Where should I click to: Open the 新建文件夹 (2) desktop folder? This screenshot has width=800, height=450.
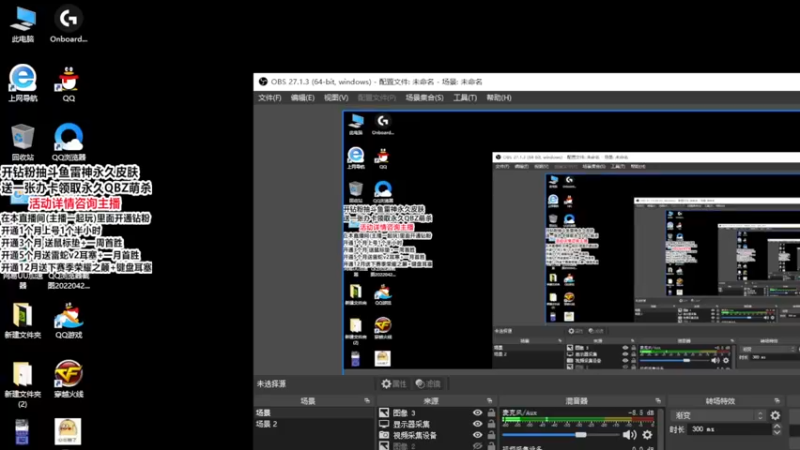(22, 385)
